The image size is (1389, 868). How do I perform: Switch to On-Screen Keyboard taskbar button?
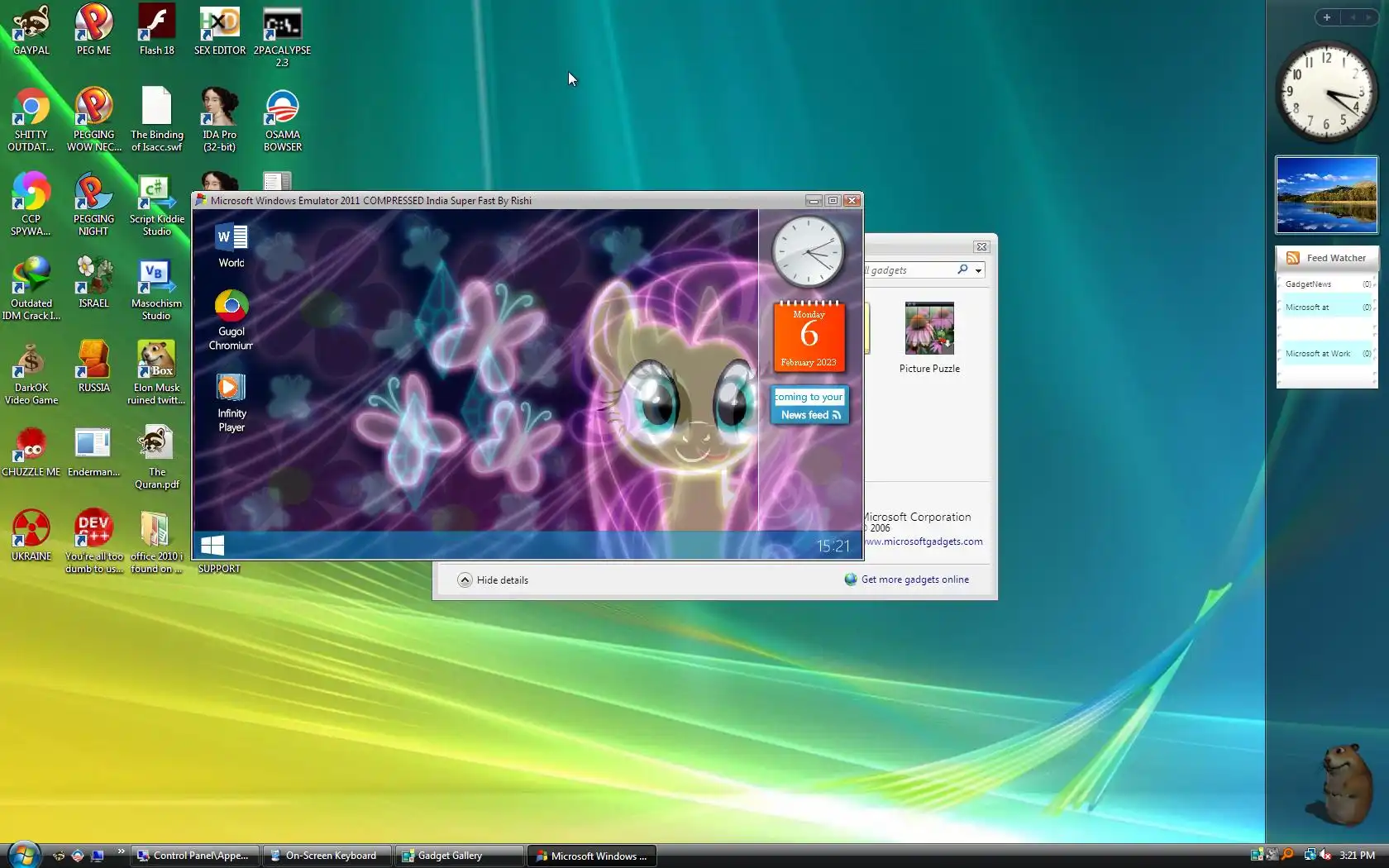pos(328,856)
